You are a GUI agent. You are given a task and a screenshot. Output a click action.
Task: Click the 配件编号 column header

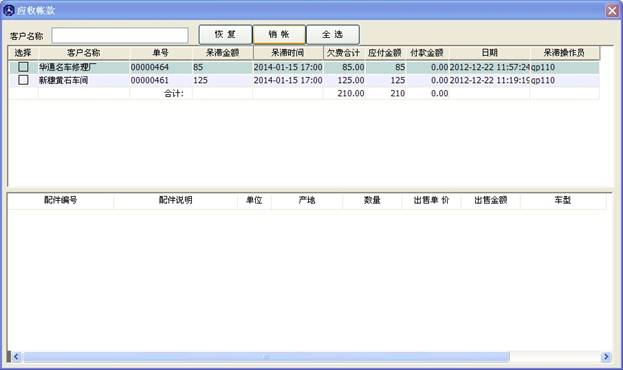(x=60, y=200)
